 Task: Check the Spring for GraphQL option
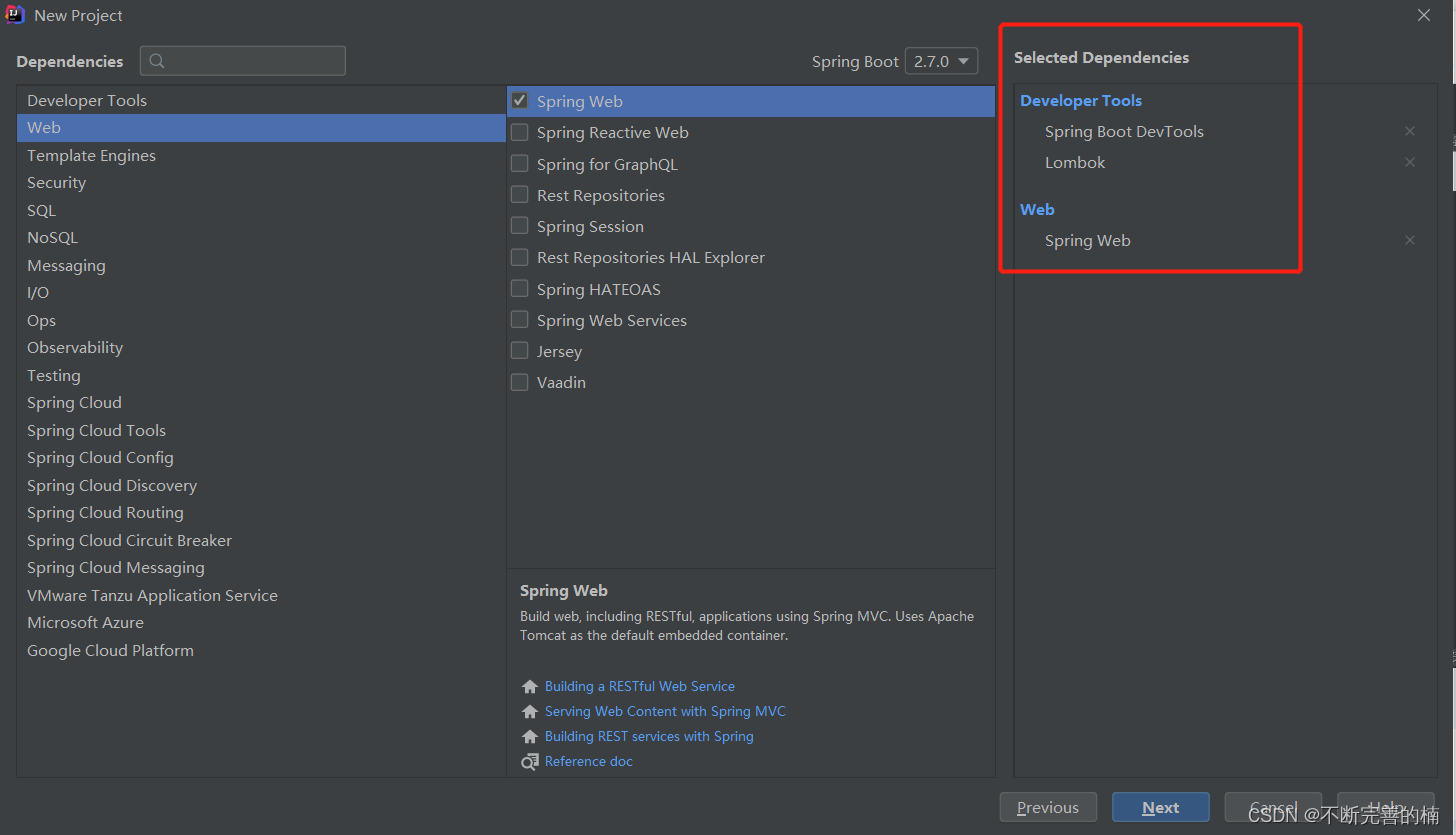click(x=520, y=163)
